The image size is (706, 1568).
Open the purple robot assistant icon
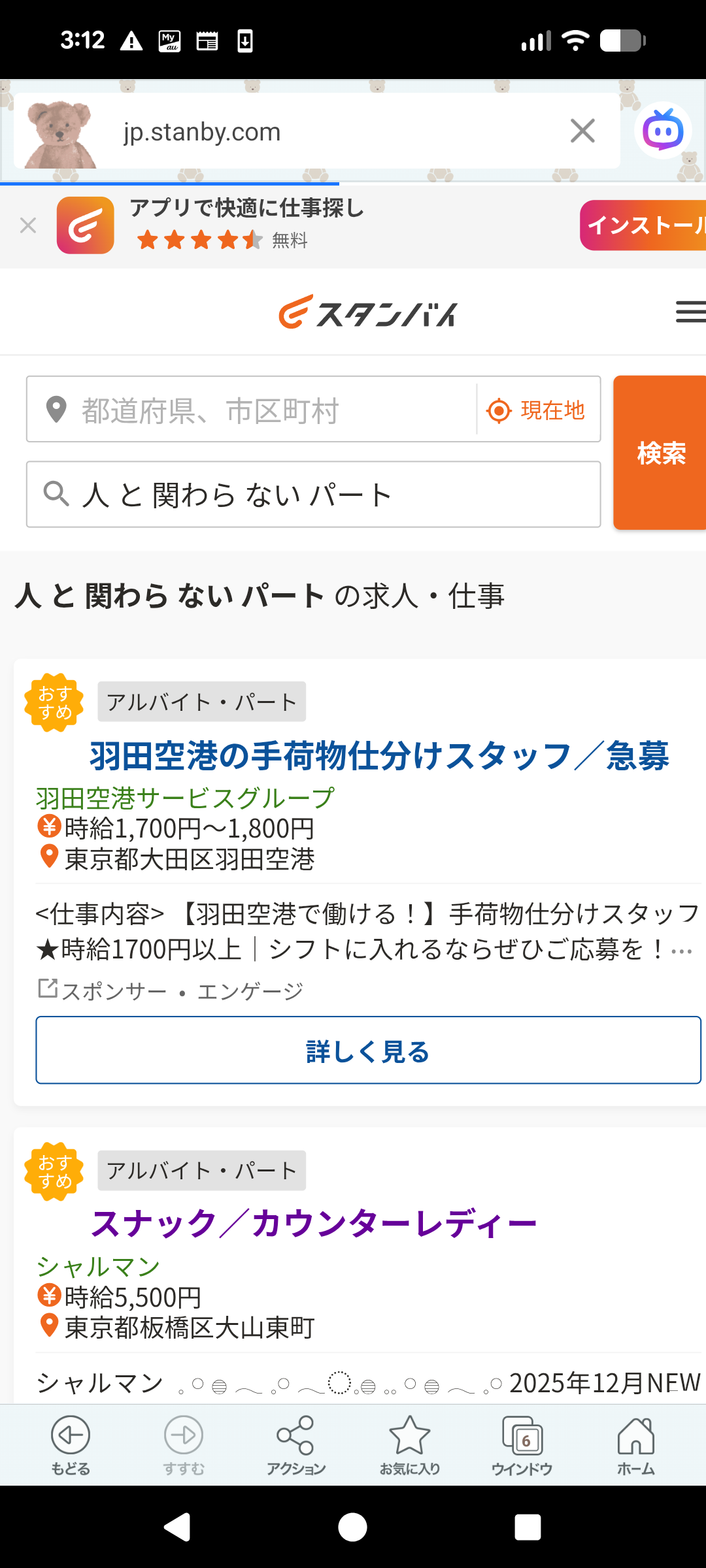[x=663, y=131]
